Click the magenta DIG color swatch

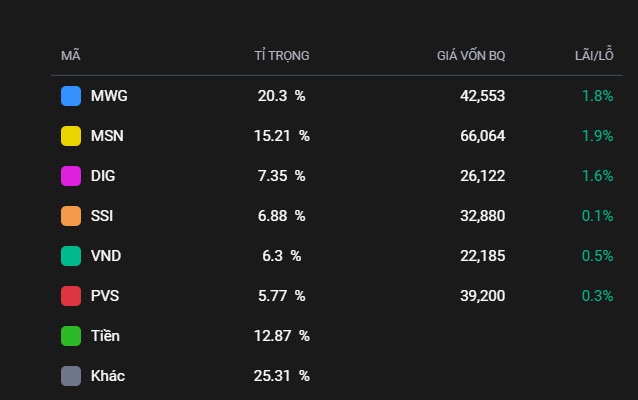tap(71, 176)
